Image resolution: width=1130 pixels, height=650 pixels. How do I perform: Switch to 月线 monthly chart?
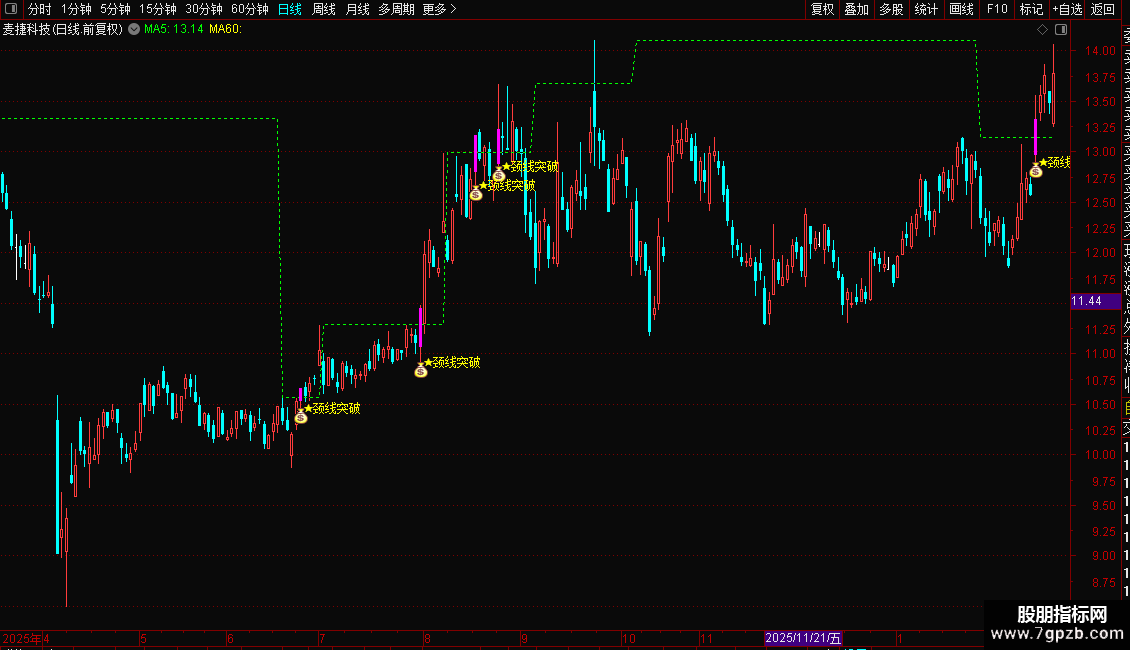click(x=357, y=9)
